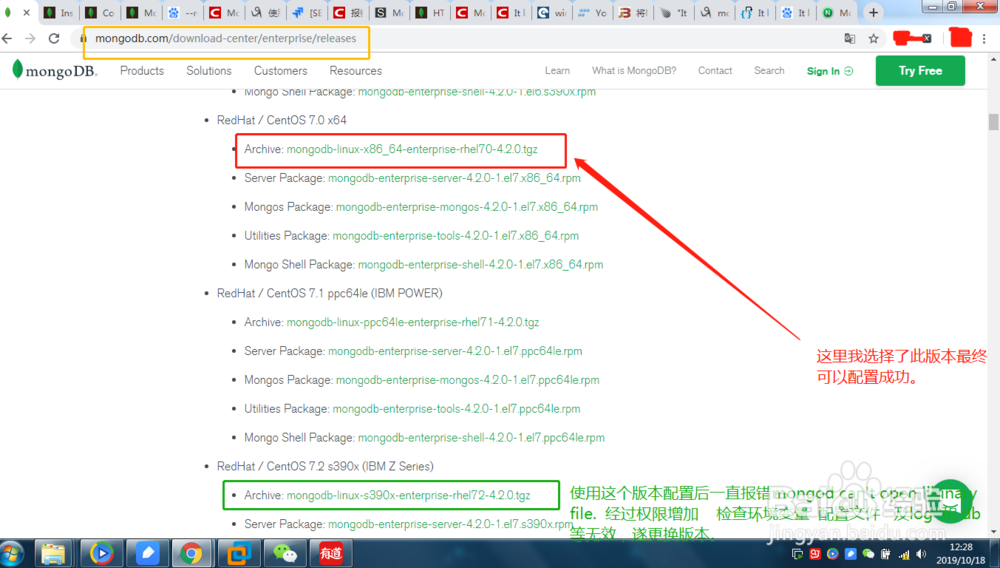The image size is (1000, 568).
Task: Click the green Try Free button
Action: pyautogui.click(x=920, y=71)
